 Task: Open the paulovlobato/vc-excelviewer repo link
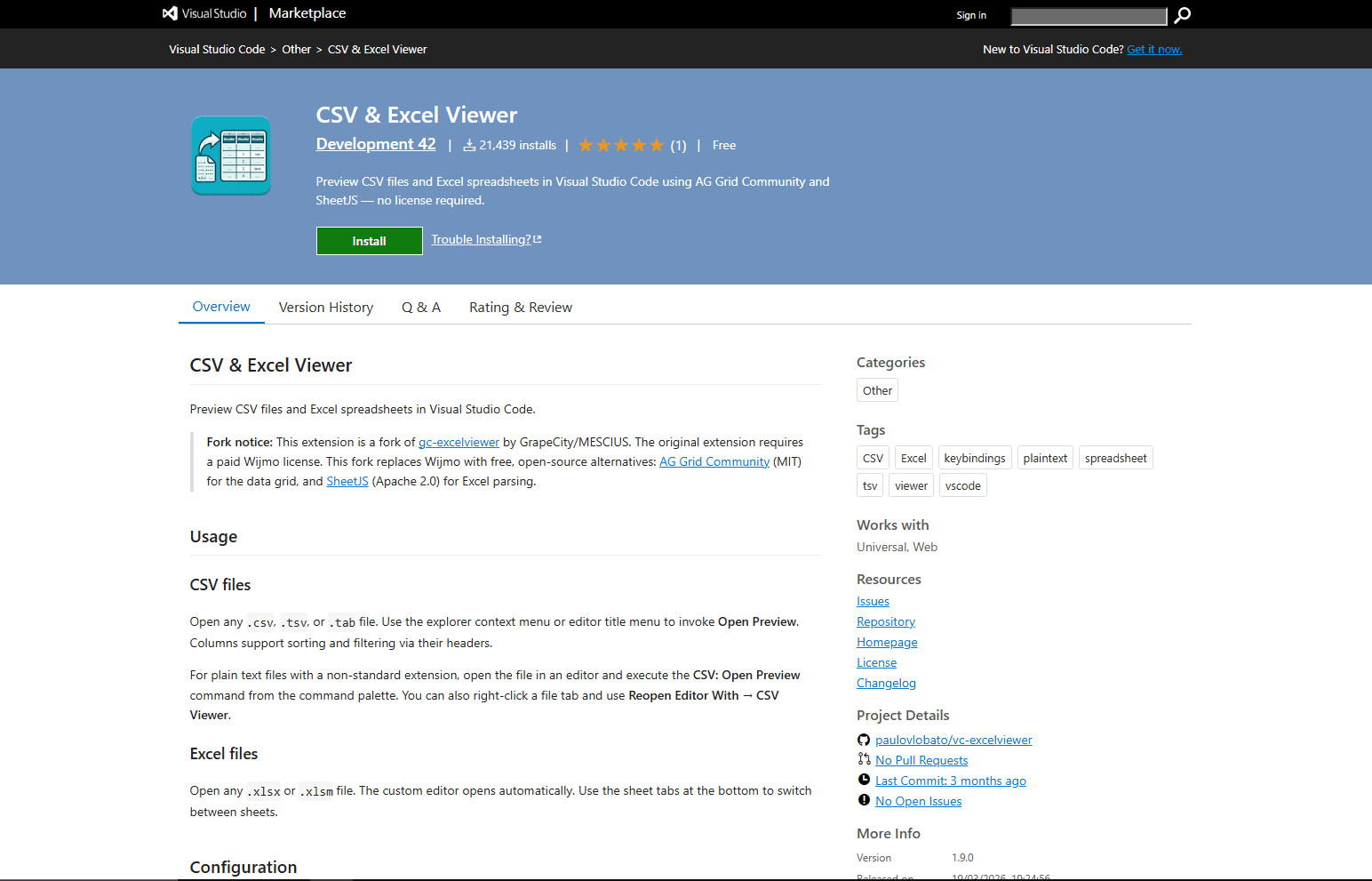(953, 740)
